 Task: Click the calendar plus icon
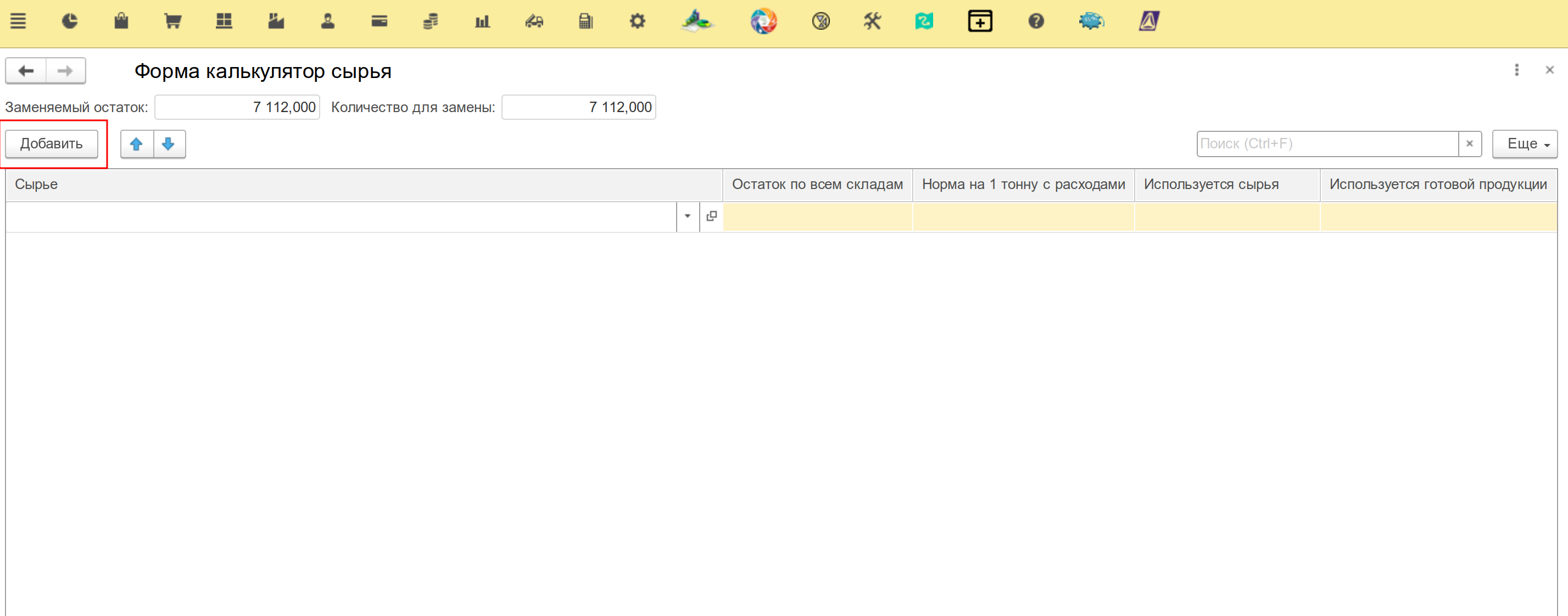click(x=980, y=21)
